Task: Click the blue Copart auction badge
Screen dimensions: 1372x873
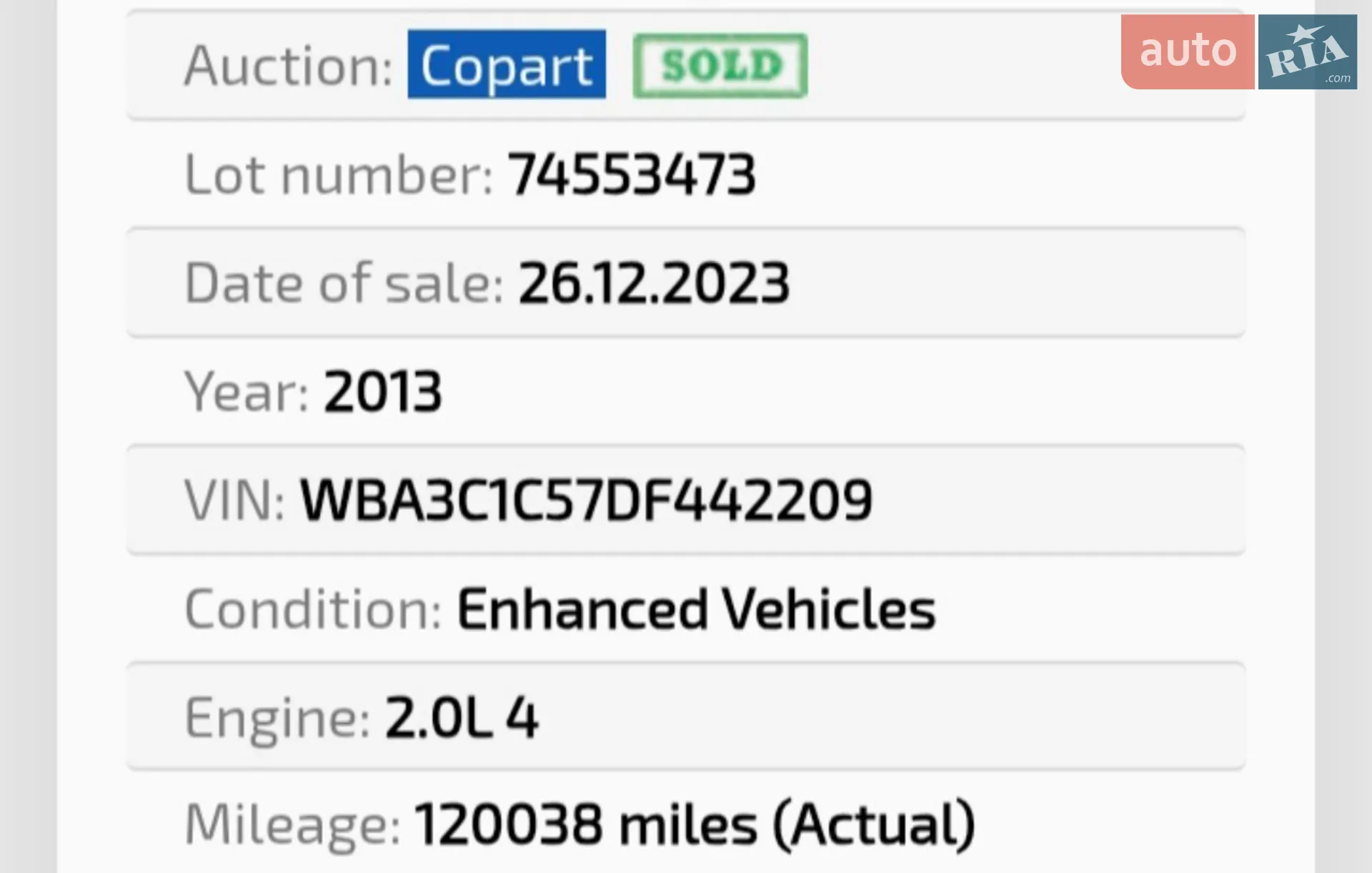Action: (x=507, y=64)
